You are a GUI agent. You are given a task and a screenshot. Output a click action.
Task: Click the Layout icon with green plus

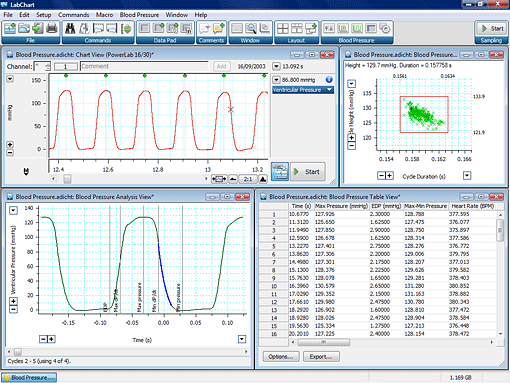[311, 28]
